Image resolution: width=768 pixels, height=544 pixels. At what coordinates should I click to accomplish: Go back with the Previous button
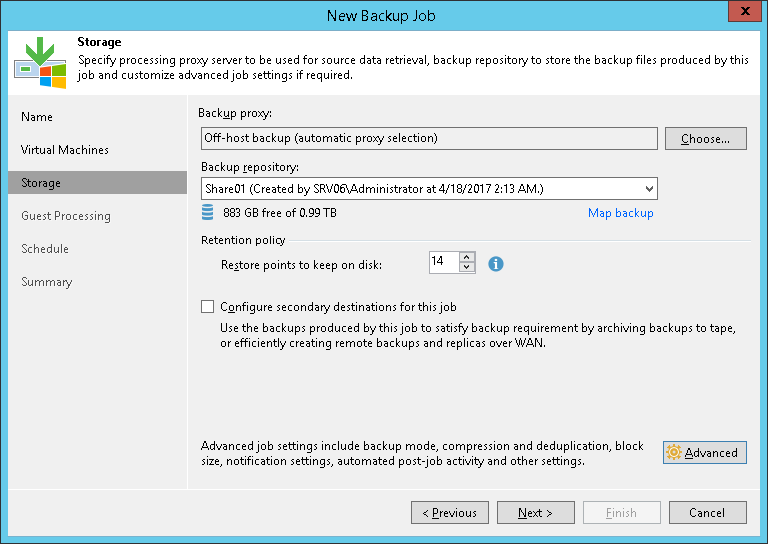click(449, 513)
